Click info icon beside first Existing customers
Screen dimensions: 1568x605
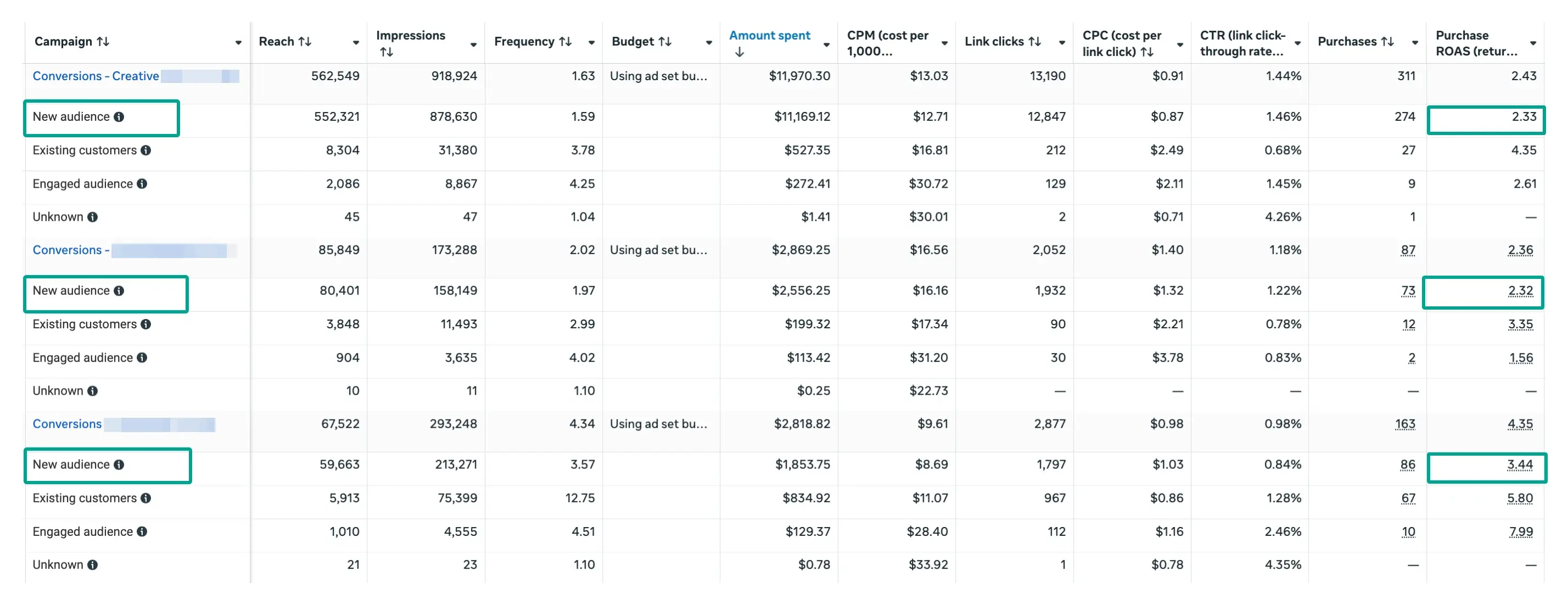(145, 150)
